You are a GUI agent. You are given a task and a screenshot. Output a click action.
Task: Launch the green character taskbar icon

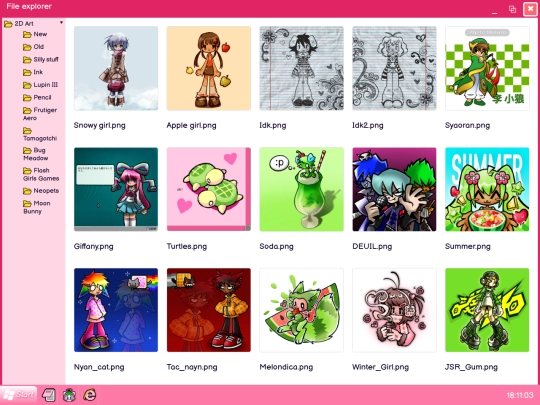click(69, 395)
